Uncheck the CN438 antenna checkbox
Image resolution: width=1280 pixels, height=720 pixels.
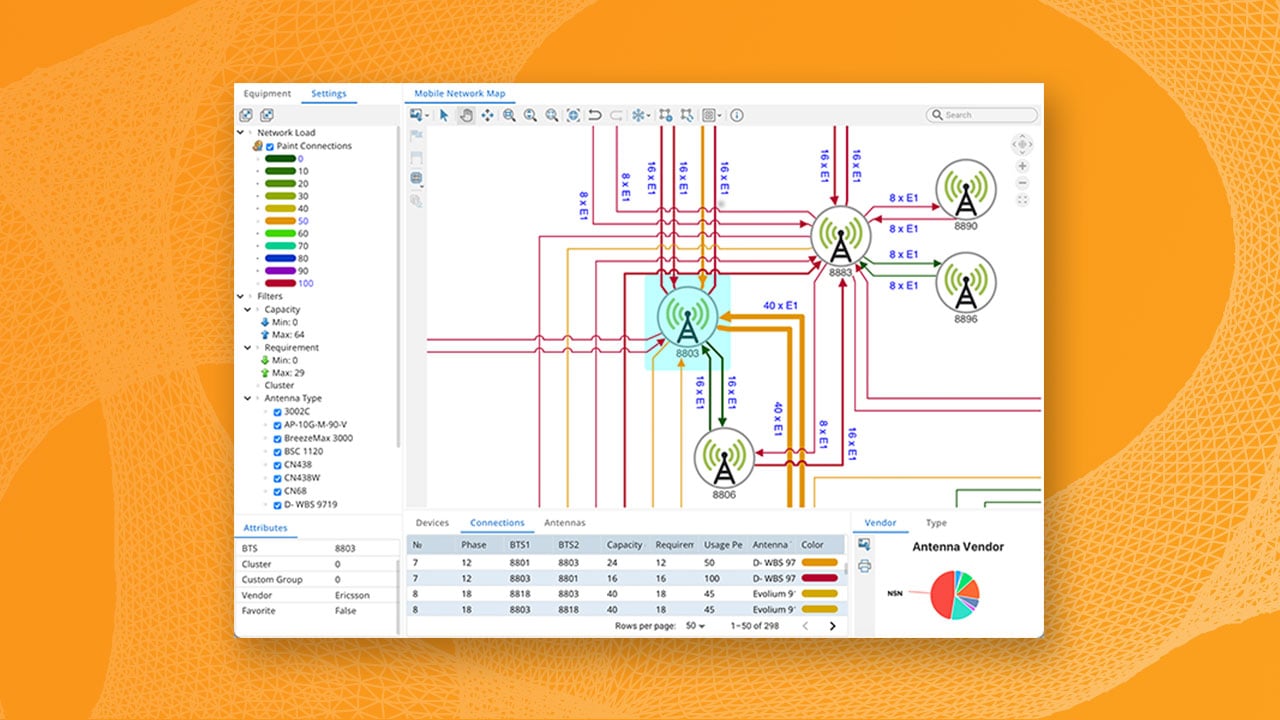pyautogui.click(x=279, y=465)
